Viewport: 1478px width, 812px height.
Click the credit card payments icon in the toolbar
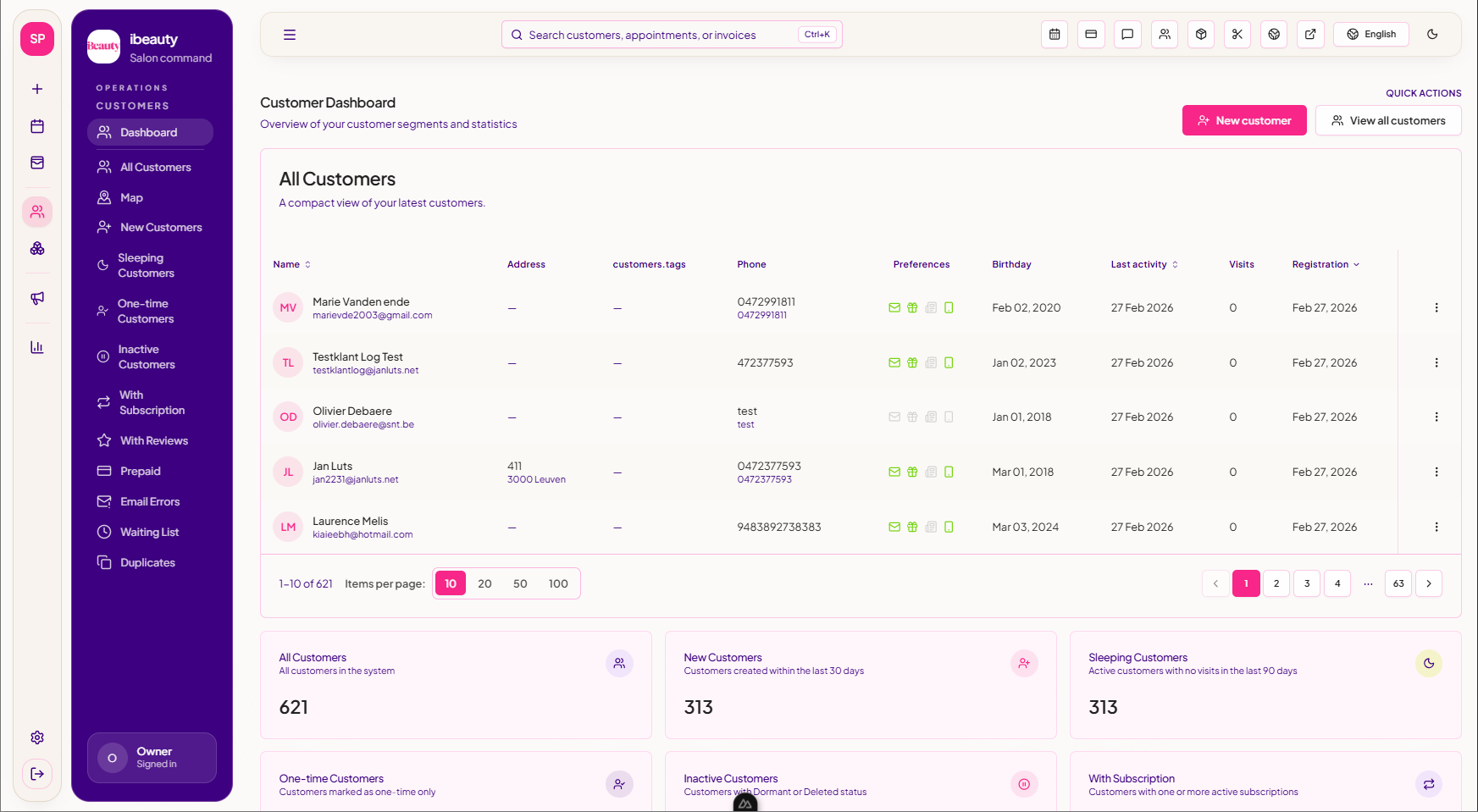tap(1091, 34)
